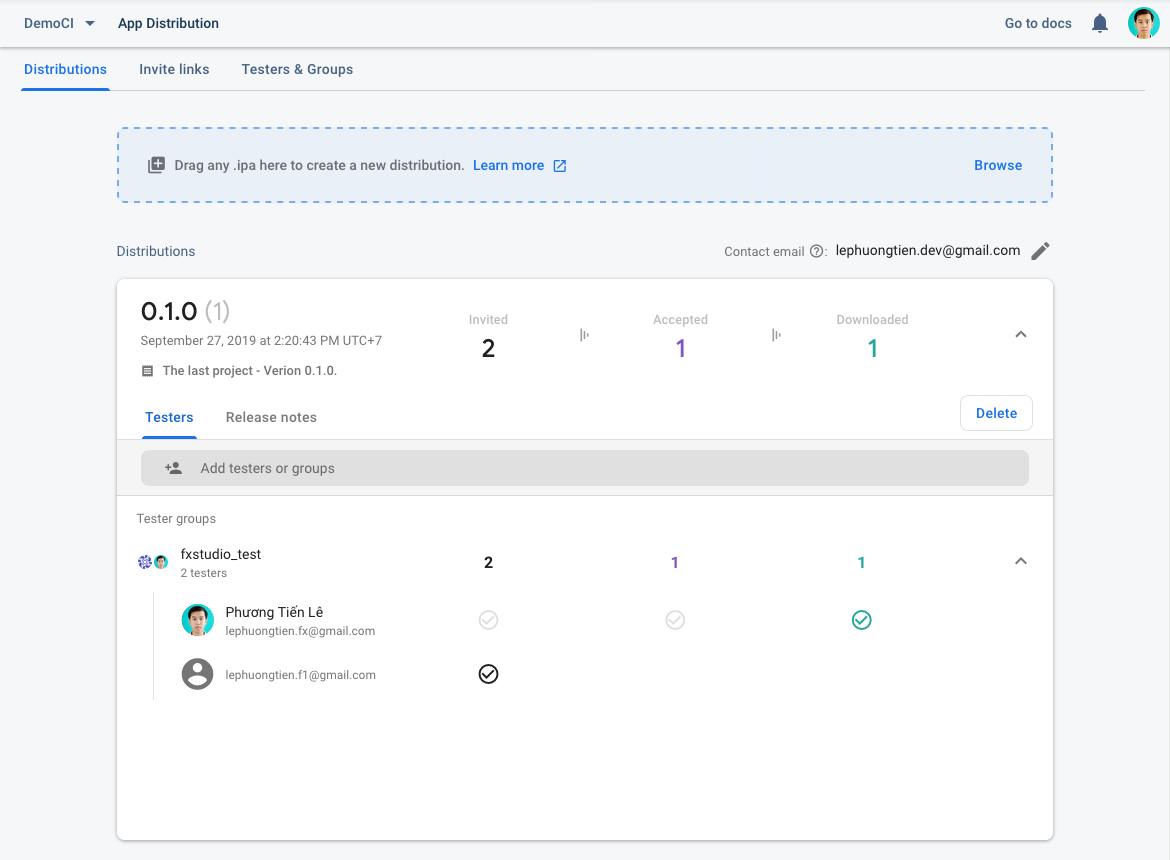Click the Learn more link

(x=508, y=166)
